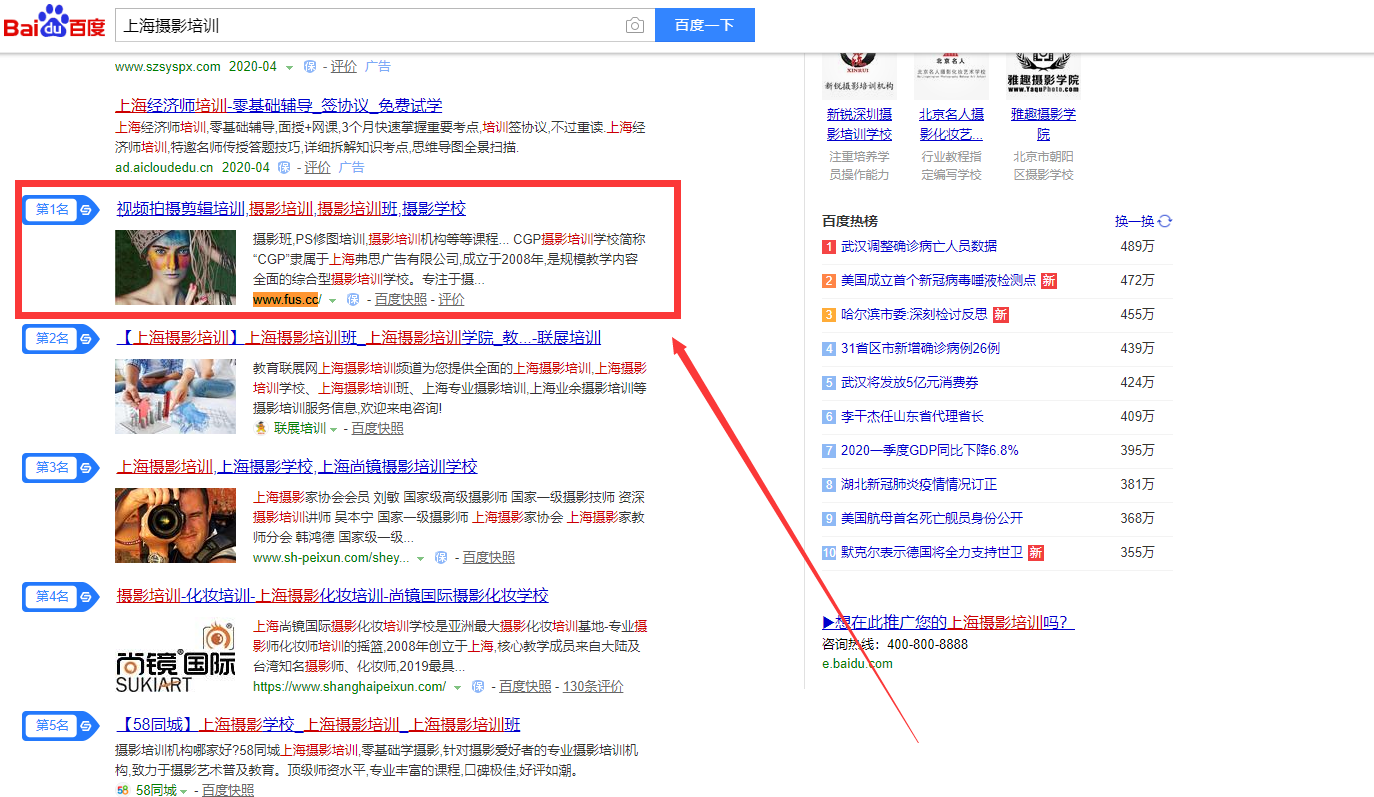Open hot topic 美国航母首名死亡舰员身份公开

pyautogui.click(x=933, y=519)
